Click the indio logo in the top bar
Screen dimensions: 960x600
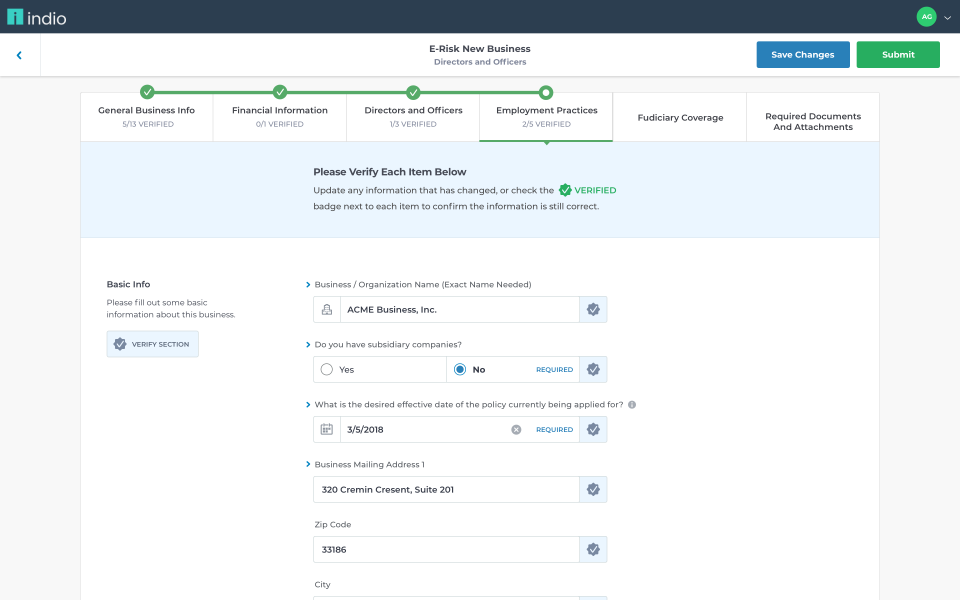point(36,16)
